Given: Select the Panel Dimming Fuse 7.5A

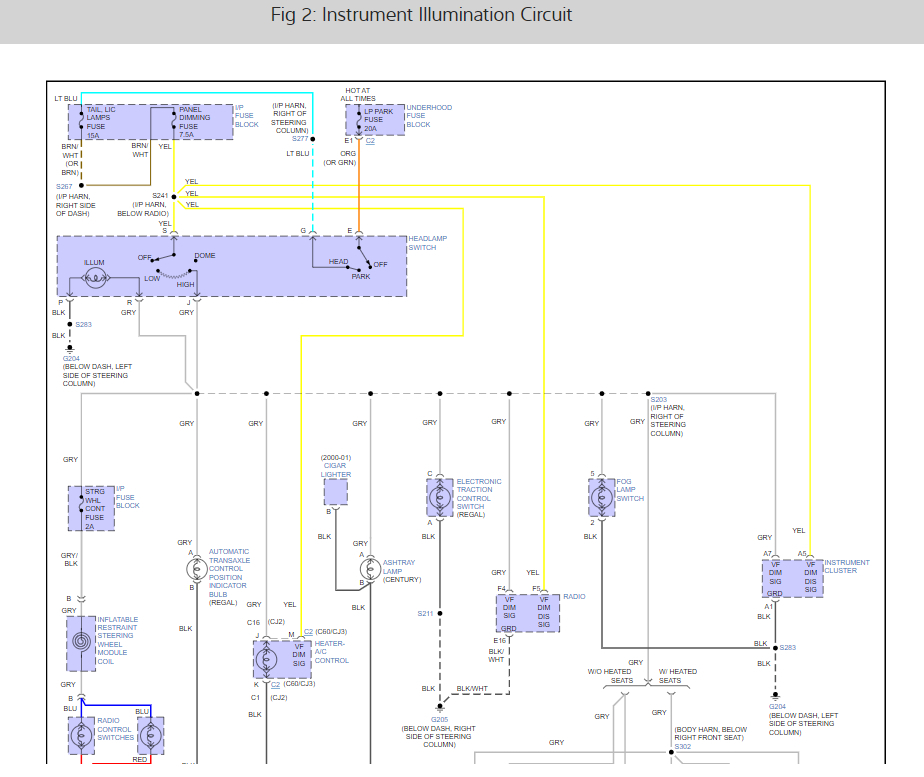Looking at the screenshot, I should point(190,119).
